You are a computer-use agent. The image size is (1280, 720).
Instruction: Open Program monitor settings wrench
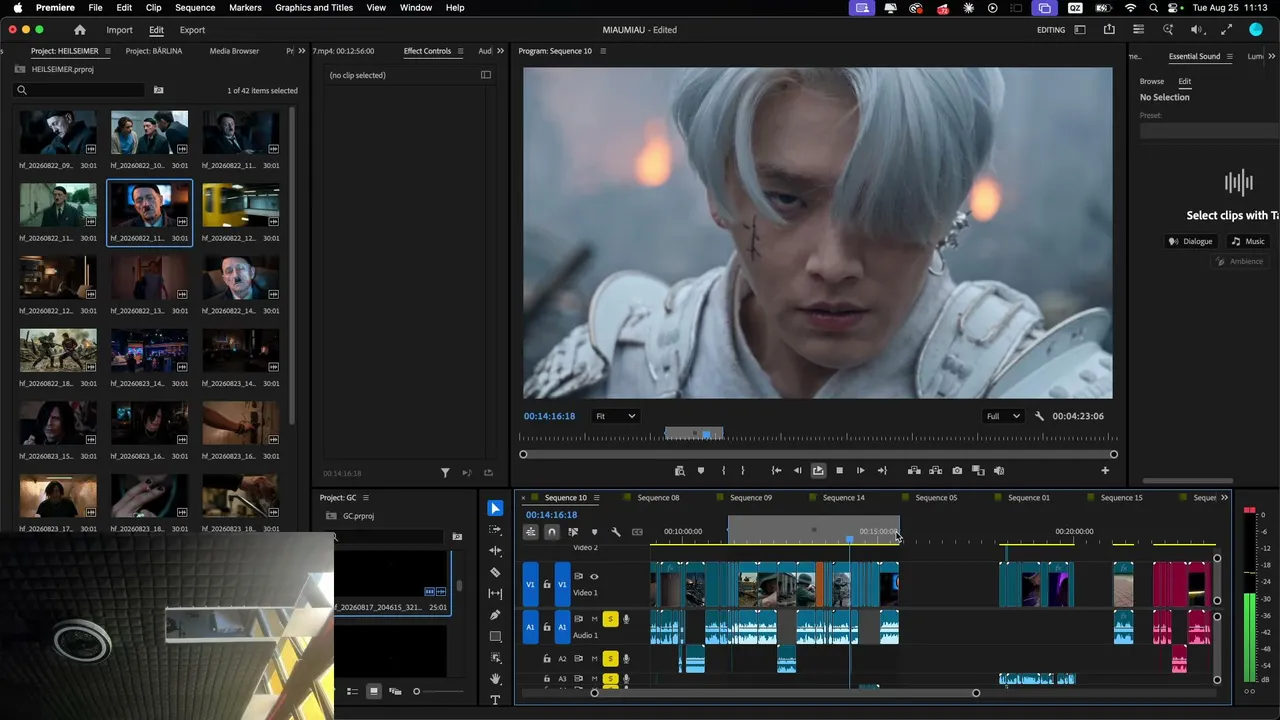click(1039, 416)
